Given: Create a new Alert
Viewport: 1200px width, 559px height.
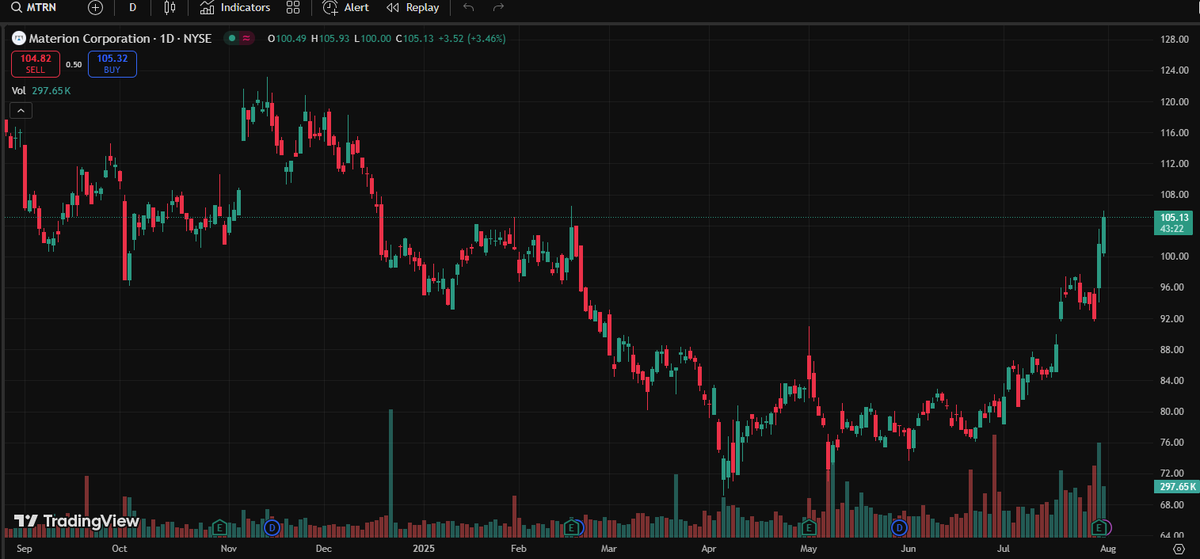Looking at the screenshot, I should (x=346, y=8).
